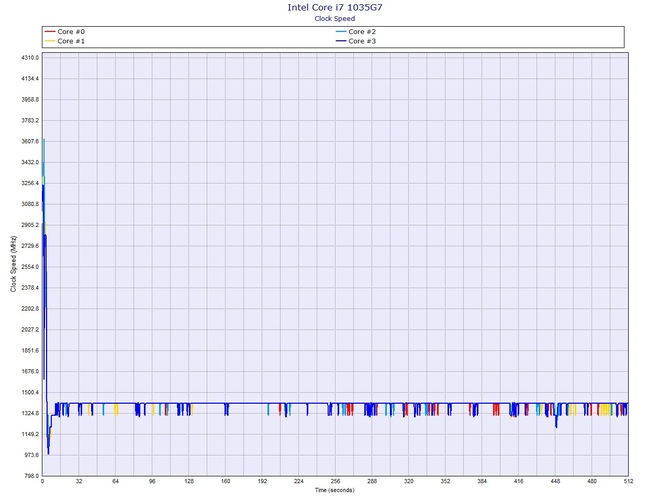670x502 pixels.
Task: Click the Core #1 legend entry
Action: point(65,41)
